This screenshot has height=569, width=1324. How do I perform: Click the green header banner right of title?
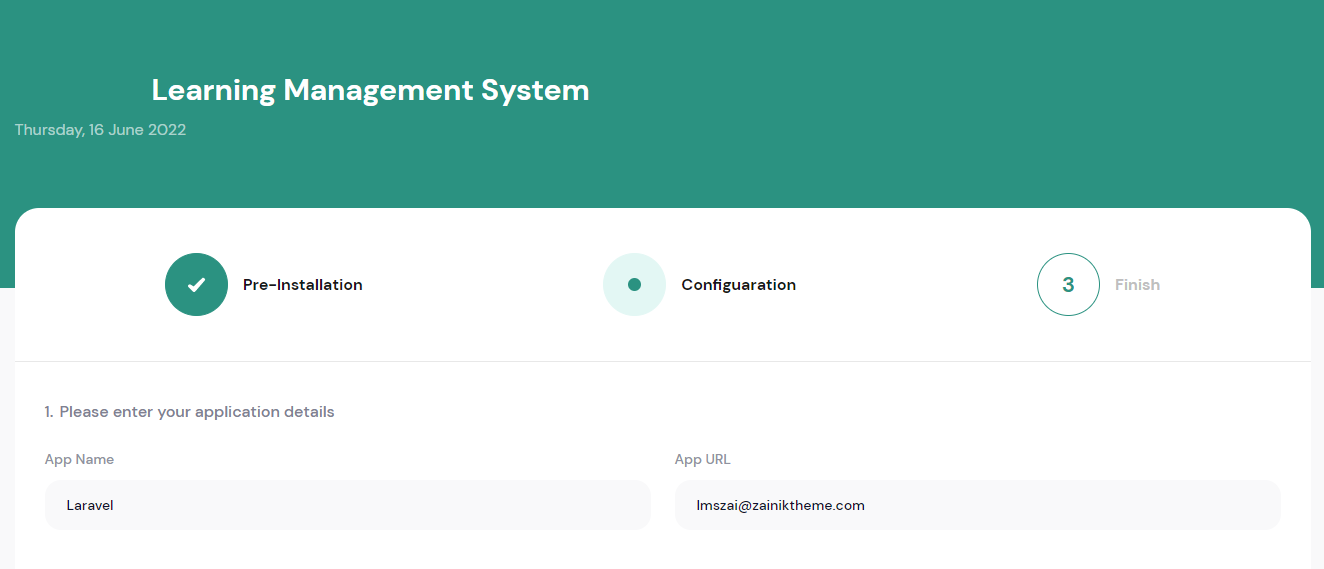click(x=950, y=90)
